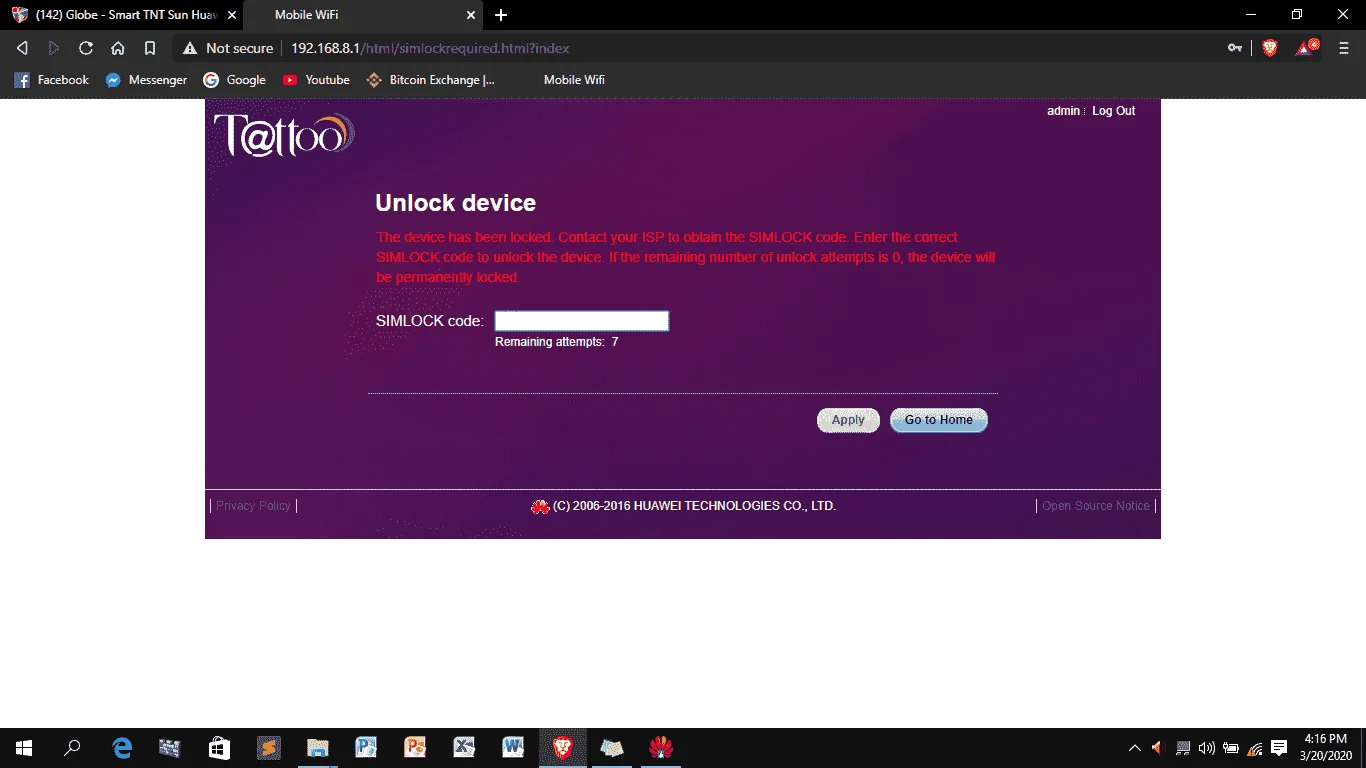
Task: Open the Privacy Policy link
Action: coord(253,506)
